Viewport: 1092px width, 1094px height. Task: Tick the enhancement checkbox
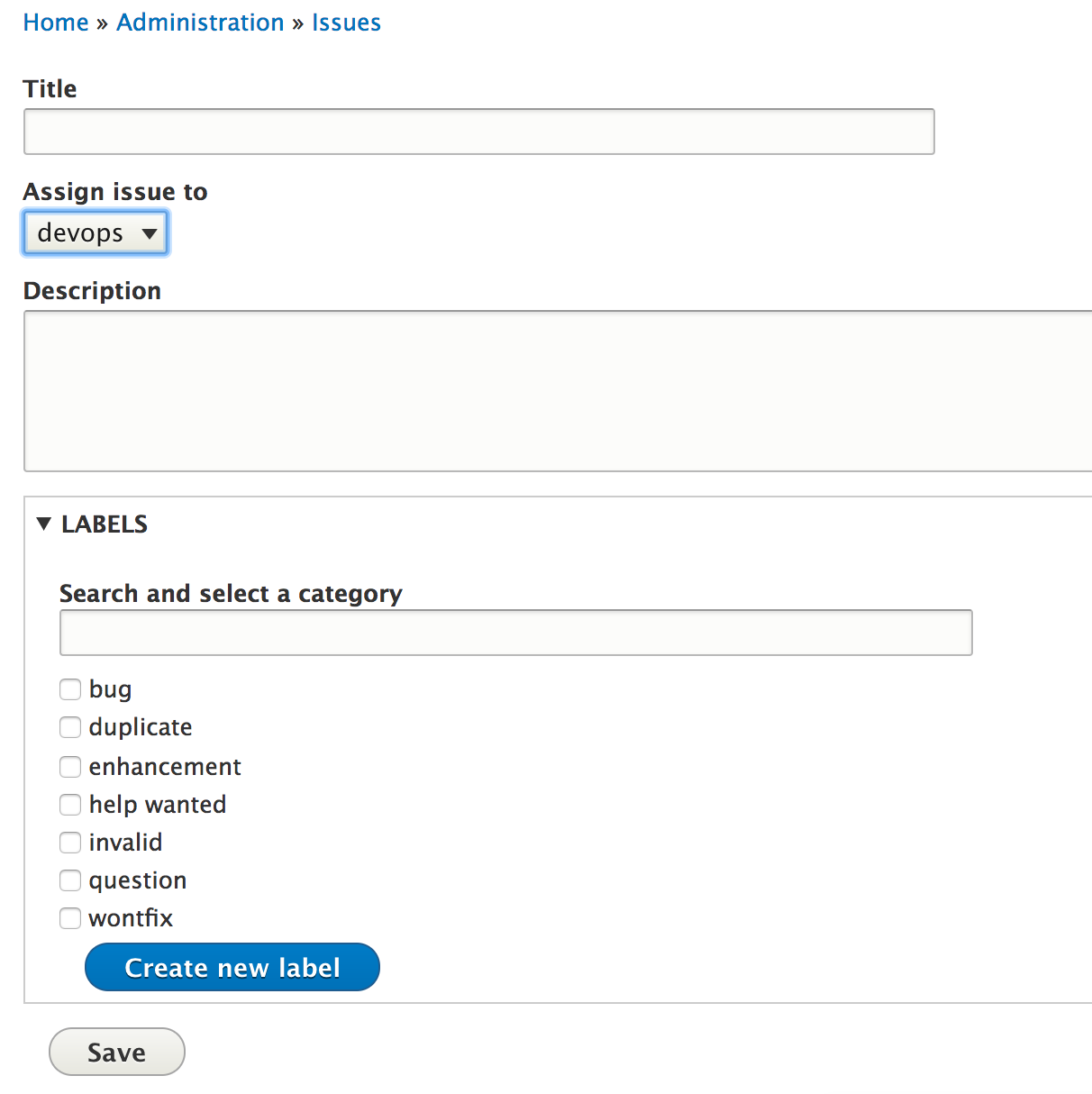(70, 767)
